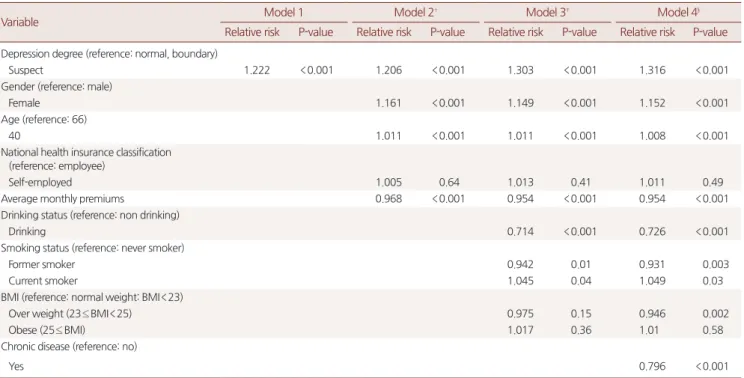Select relative risk value 0.946
The width and height of the screenshot is (744, 378).
pos(652,314)
